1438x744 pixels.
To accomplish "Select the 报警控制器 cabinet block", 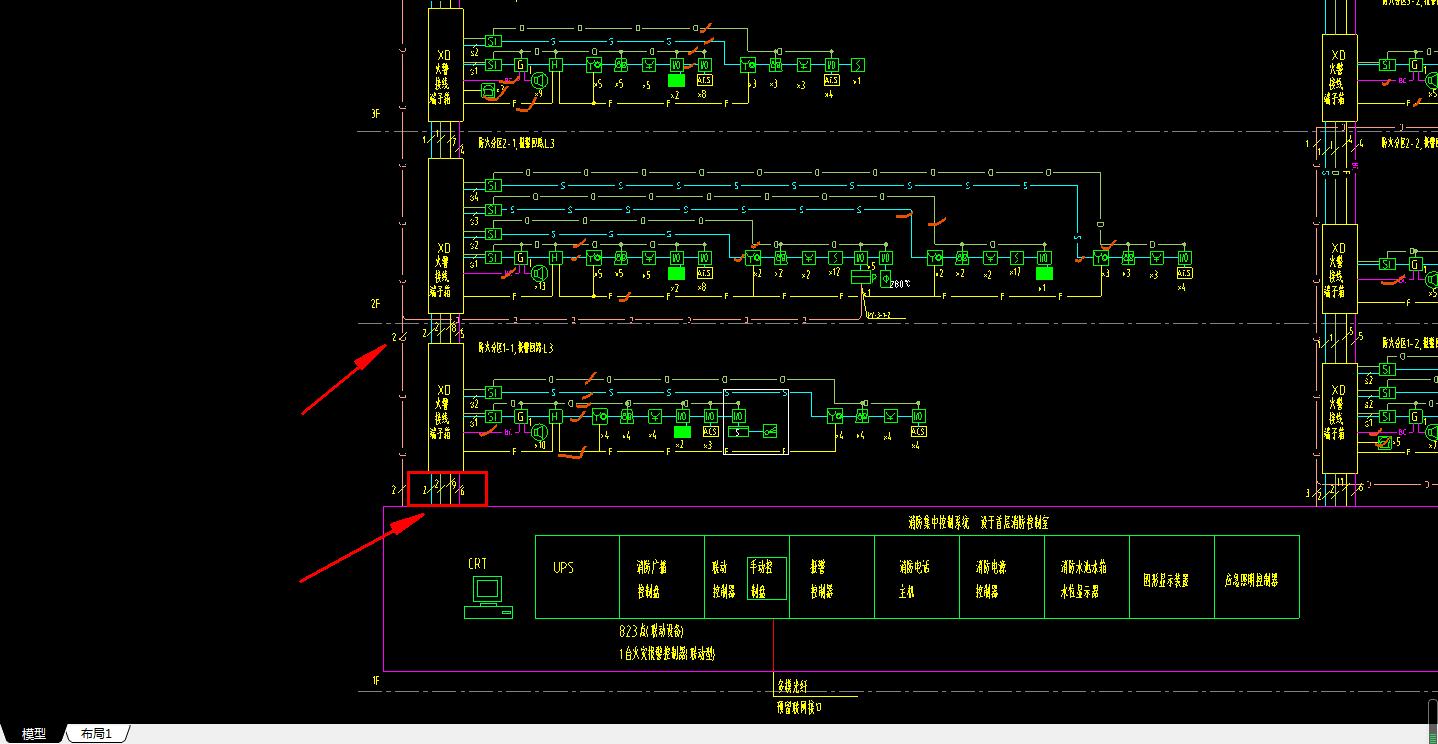I will (832, 577).
